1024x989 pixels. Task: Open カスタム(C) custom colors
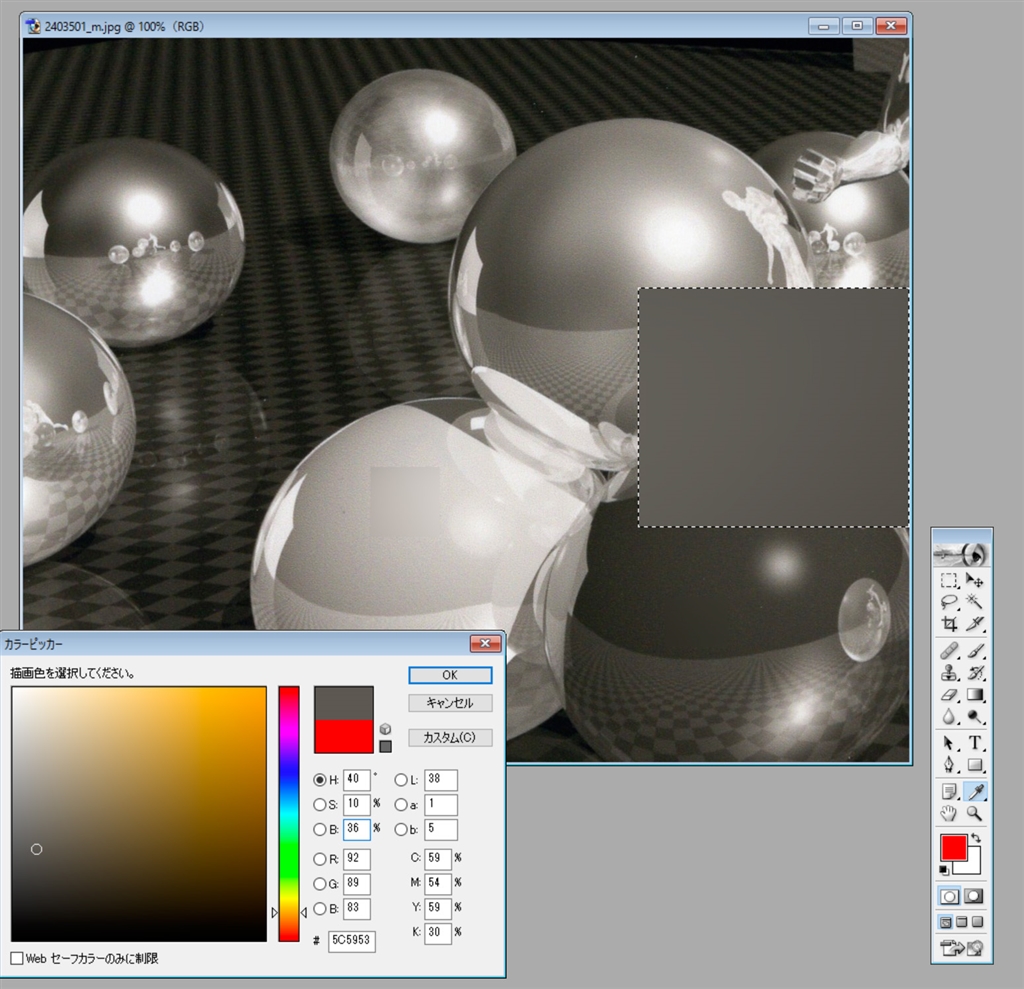tap(450, 738)
